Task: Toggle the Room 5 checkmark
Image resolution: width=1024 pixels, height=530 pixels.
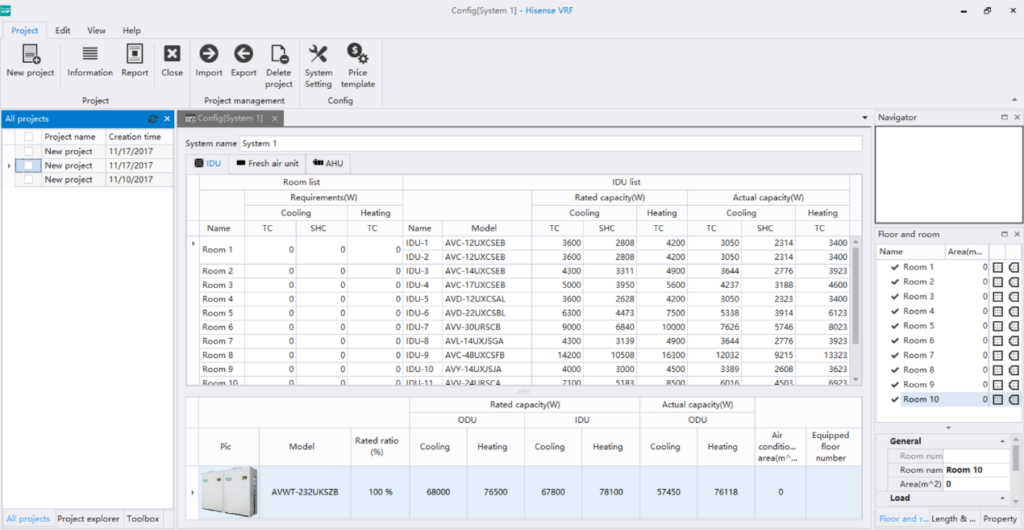Action: coord(895,326)
